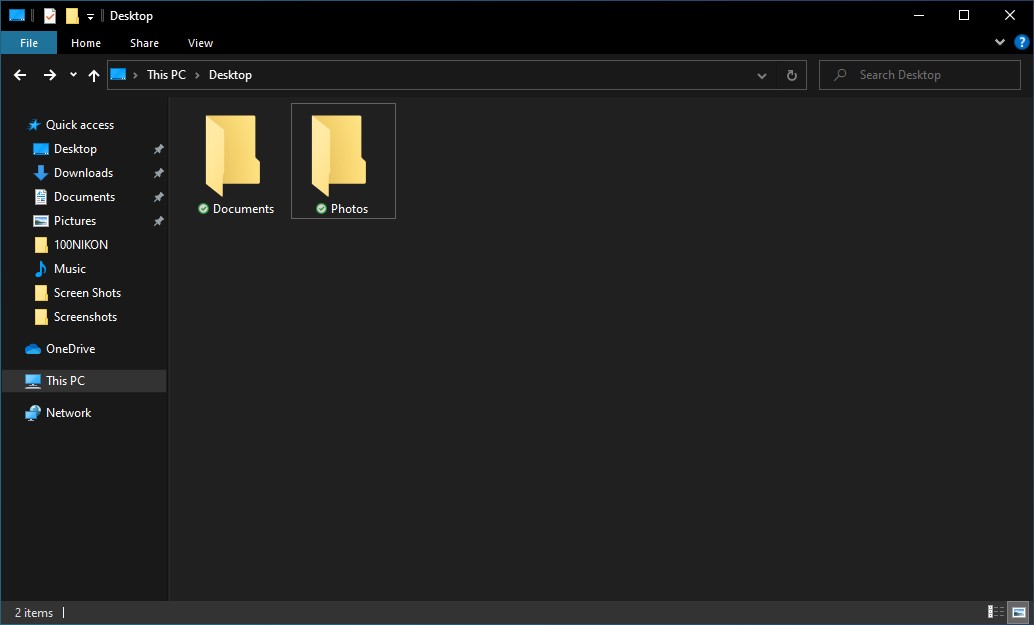This screenshot has width=1034, height=625.
Task: Open Documents in the navigation pane
Action: [84, 196]
